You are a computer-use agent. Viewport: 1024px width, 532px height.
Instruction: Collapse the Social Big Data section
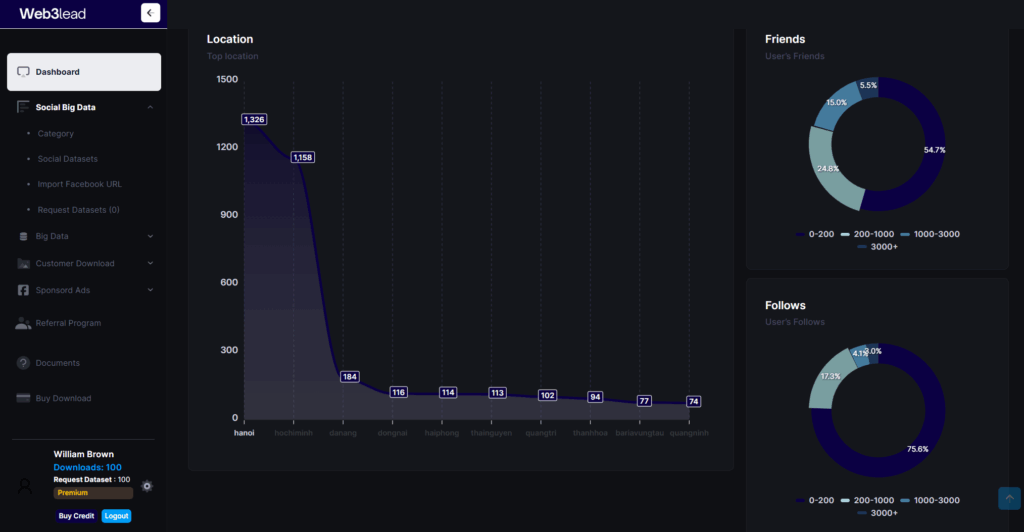(x=150, y=107)
